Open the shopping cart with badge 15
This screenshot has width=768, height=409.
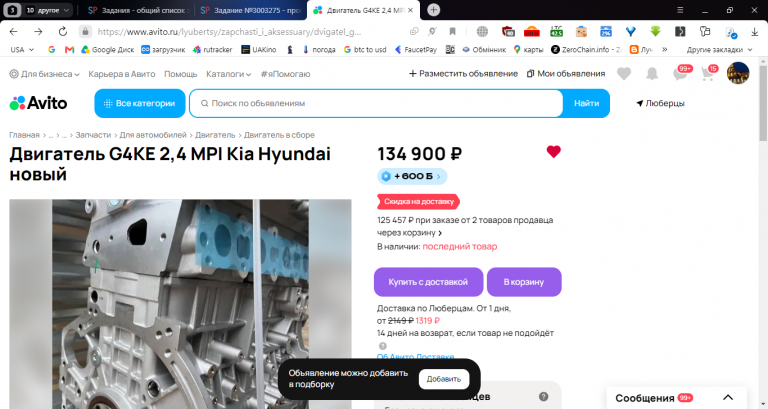point(707,74)
